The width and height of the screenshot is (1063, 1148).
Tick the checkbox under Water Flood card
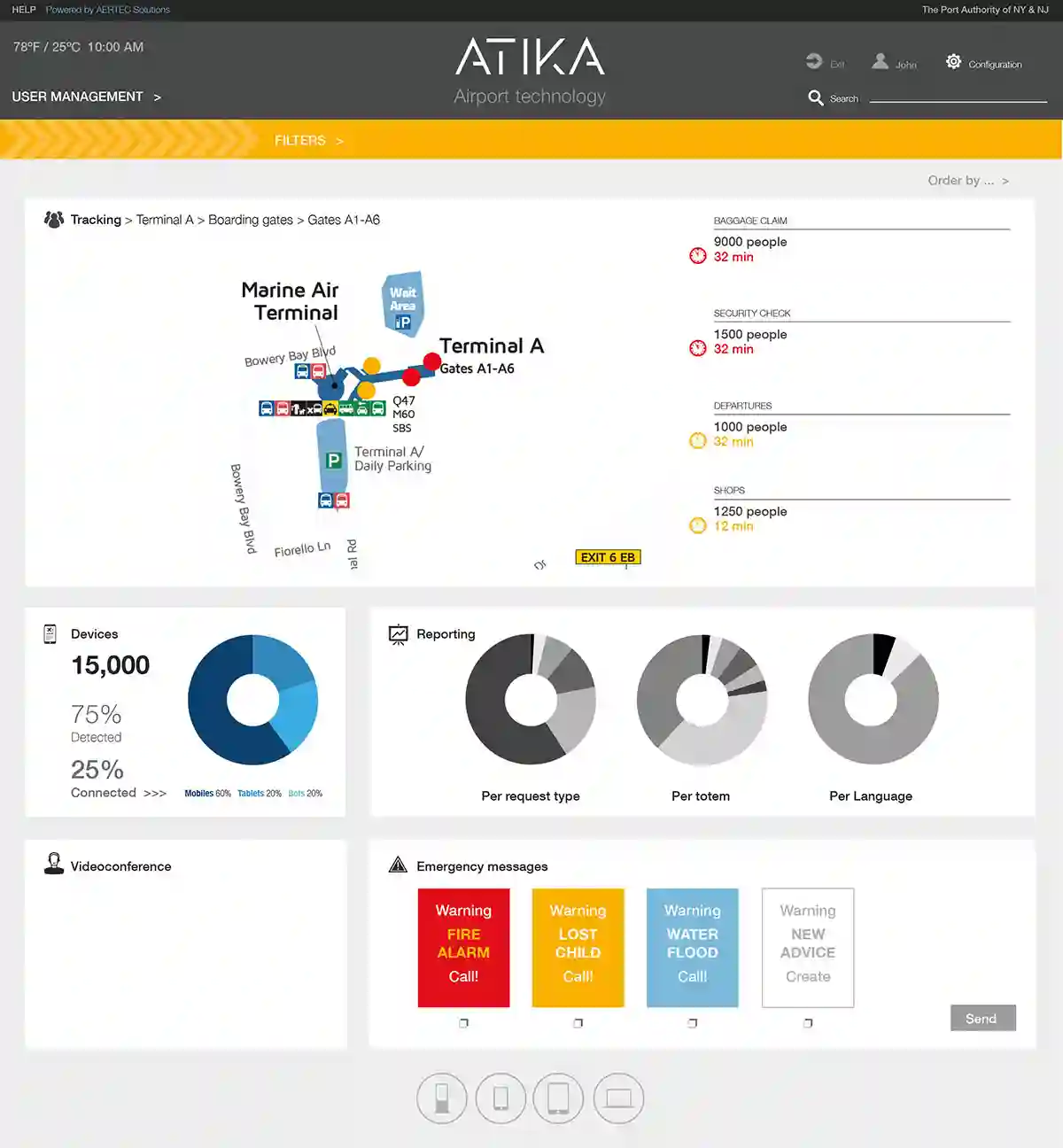coord(693,1023)
